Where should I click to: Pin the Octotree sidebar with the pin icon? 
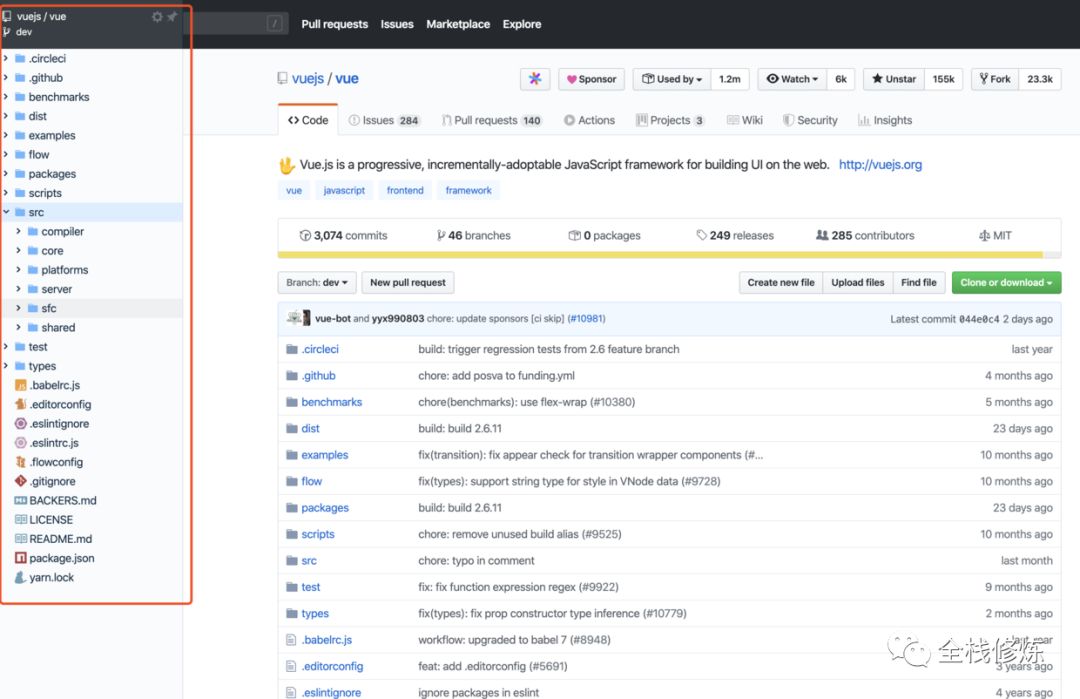172,17
